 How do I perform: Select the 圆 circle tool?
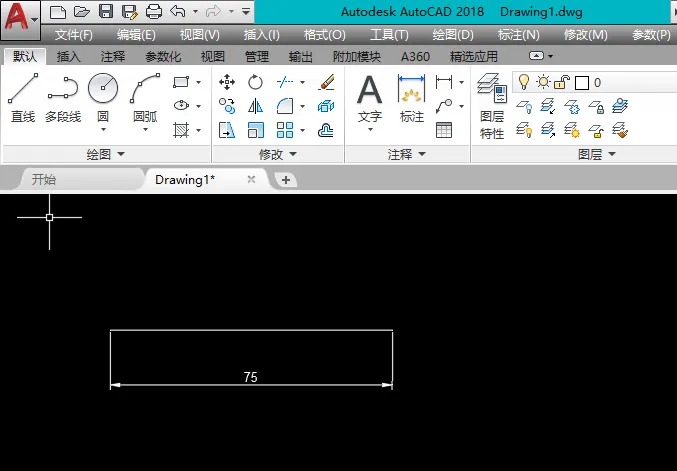103,96
